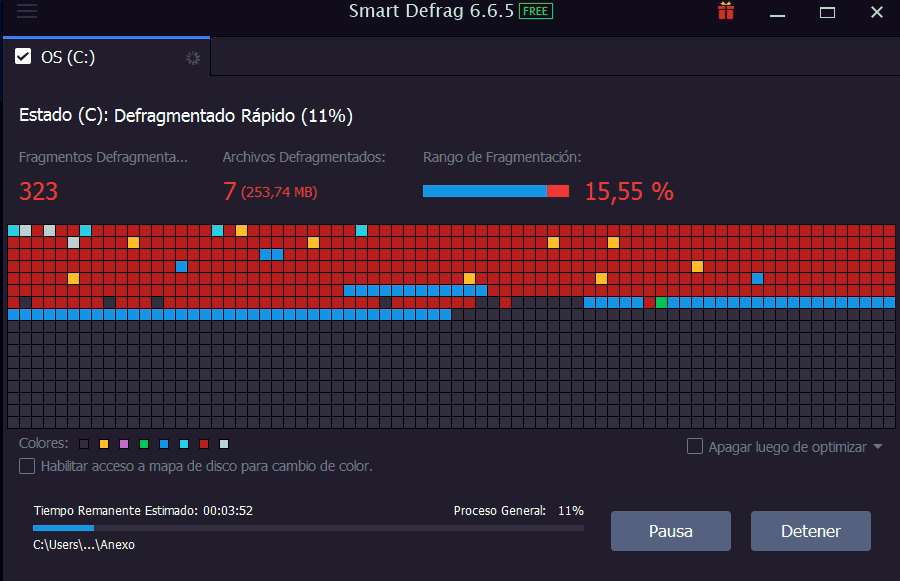Click the Archivos Defragmentados label
This screenshot has height=581, width=900.
point(304,157)
